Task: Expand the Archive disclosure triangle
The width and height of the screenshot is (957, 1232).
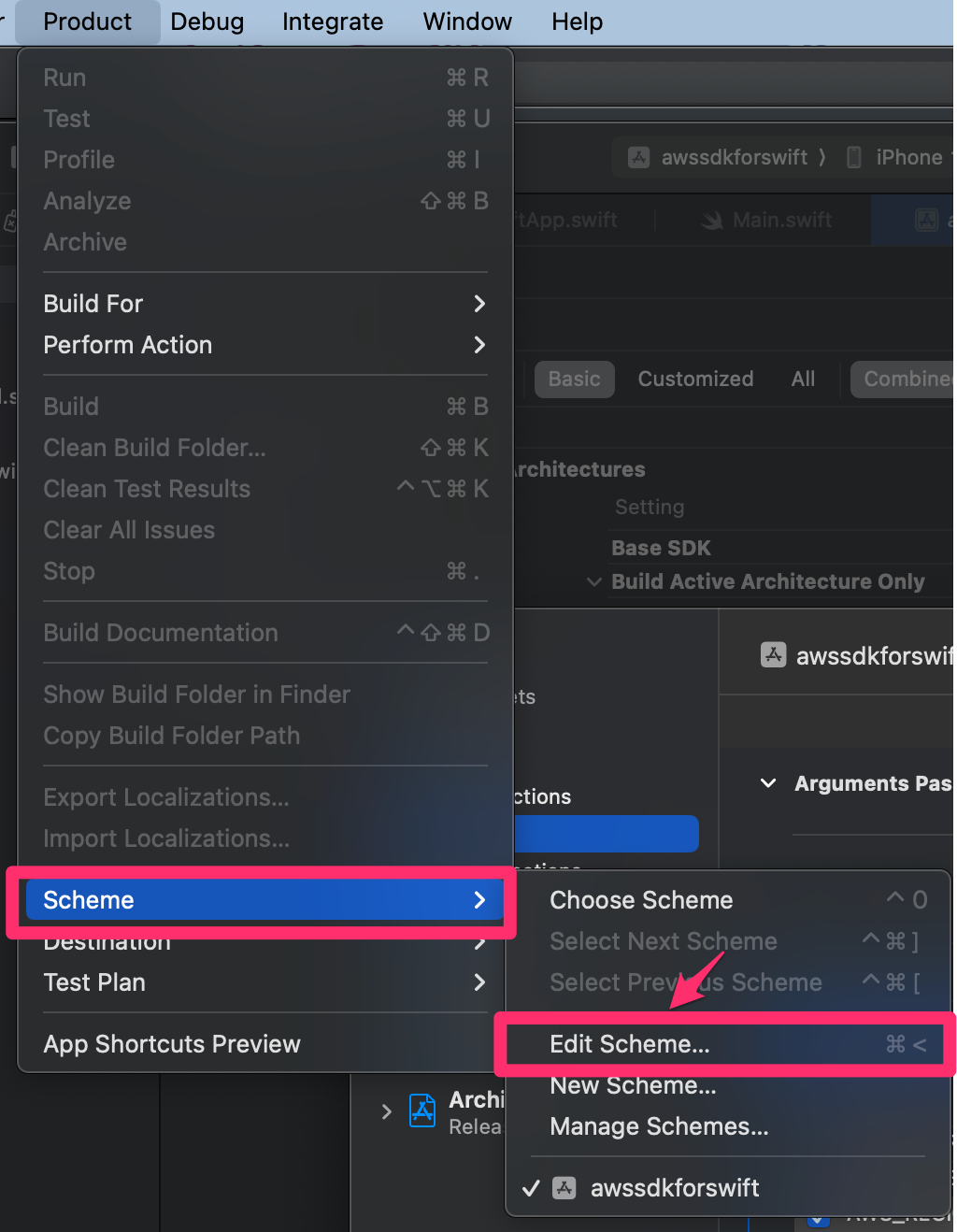Action: 387,1112
